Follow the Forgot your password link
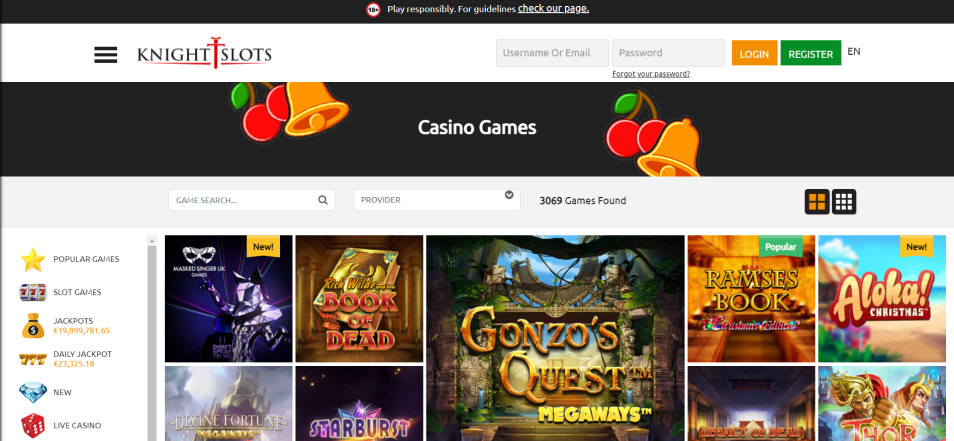 pyautogui.click(x=651, y=74)
